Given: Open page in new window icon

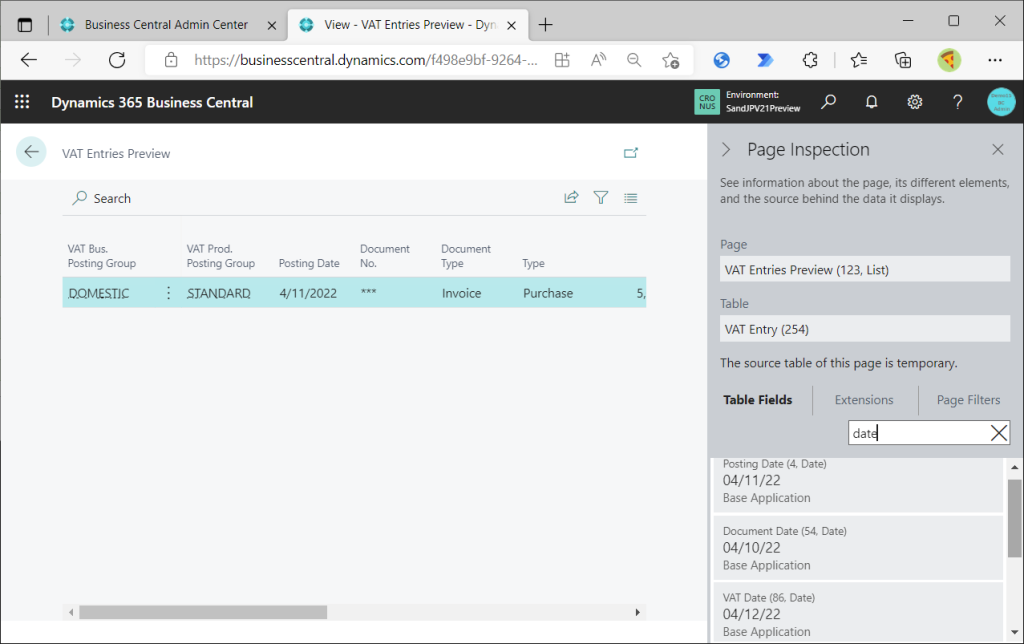Looking at the screenshot, I should [631, 153].
